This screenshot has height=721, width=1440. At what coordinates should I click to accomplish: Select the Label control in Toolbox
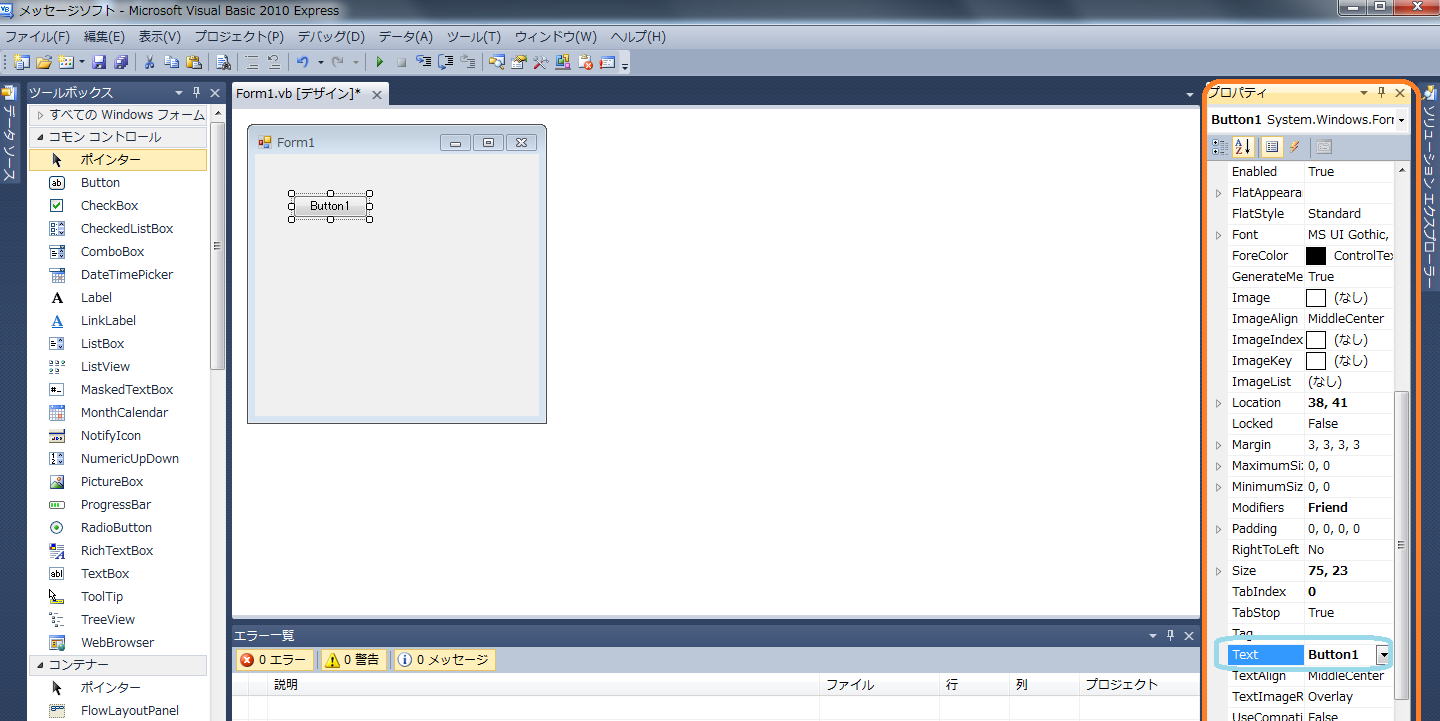(118, 298)
